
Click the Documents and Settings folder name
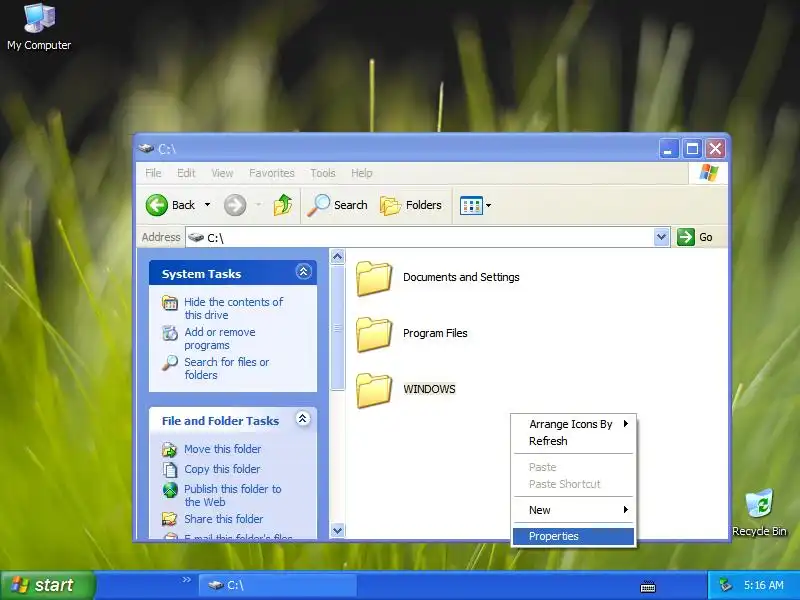click(x=461, y=277)
